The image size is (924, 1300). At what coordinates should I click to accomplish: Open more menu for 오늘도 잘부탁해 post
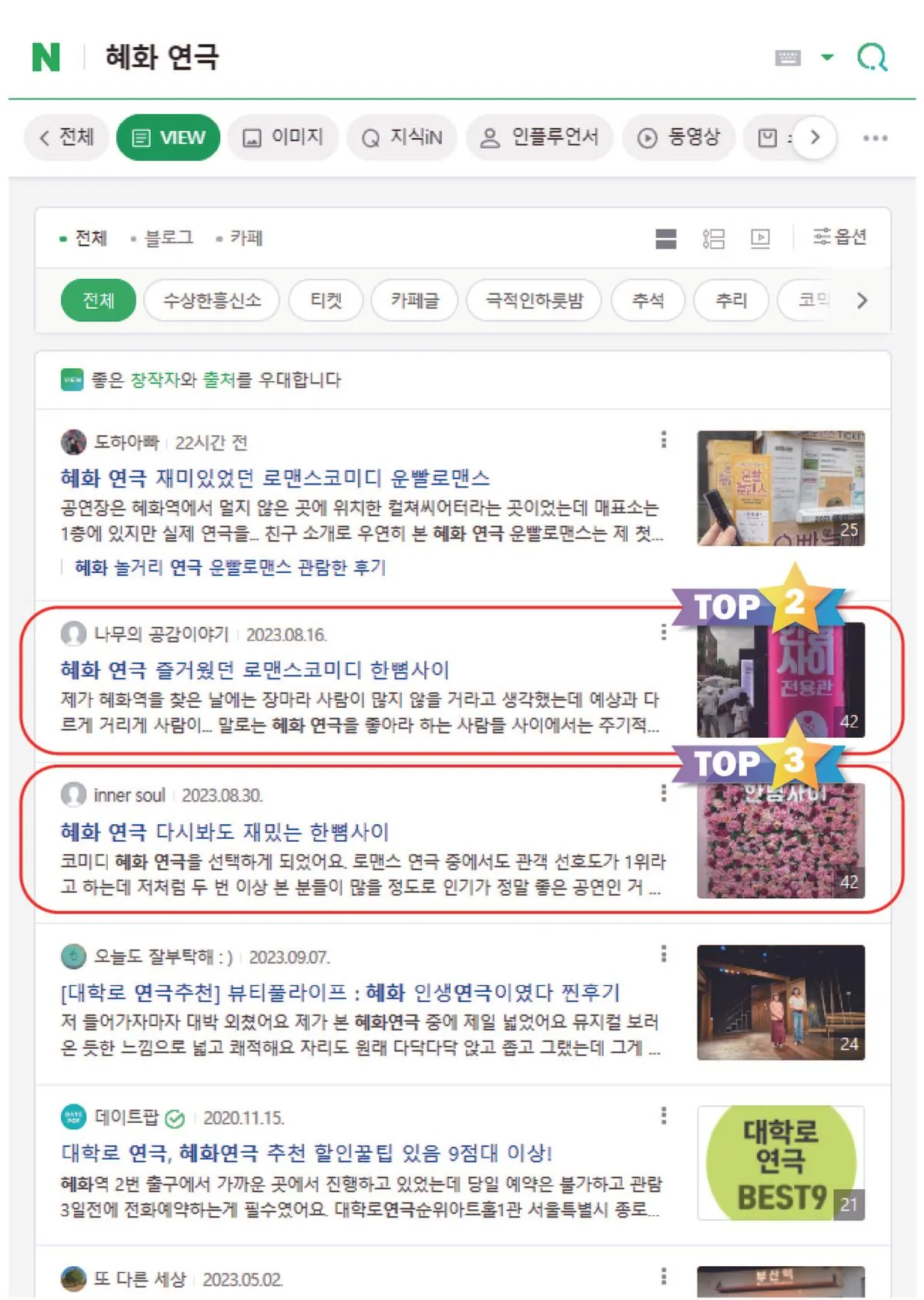pyautogui.click(x=664, y=955)
